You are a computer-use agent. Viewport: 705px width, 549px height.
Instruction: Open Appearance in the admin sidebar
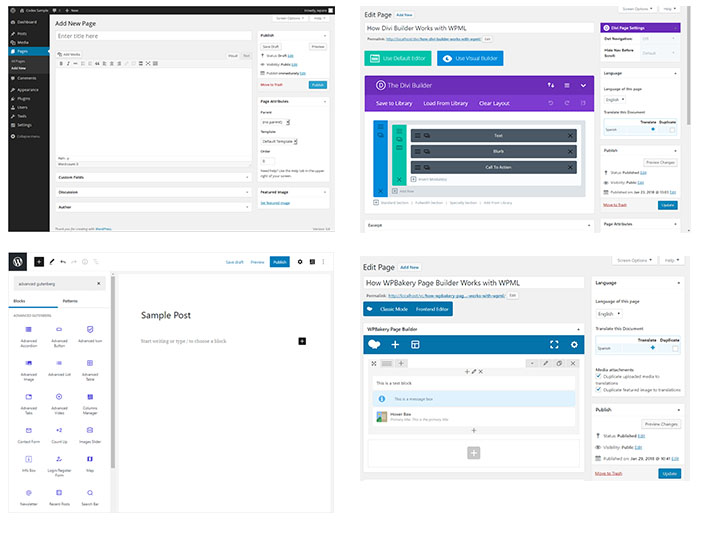click(29, 90)
